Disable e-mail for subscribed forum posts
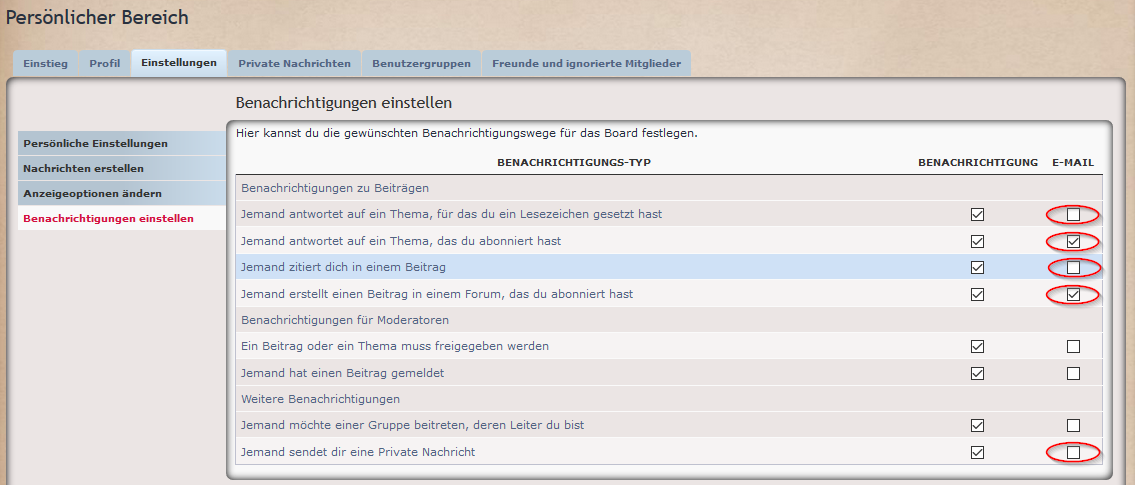 [x=1073, y=294]
